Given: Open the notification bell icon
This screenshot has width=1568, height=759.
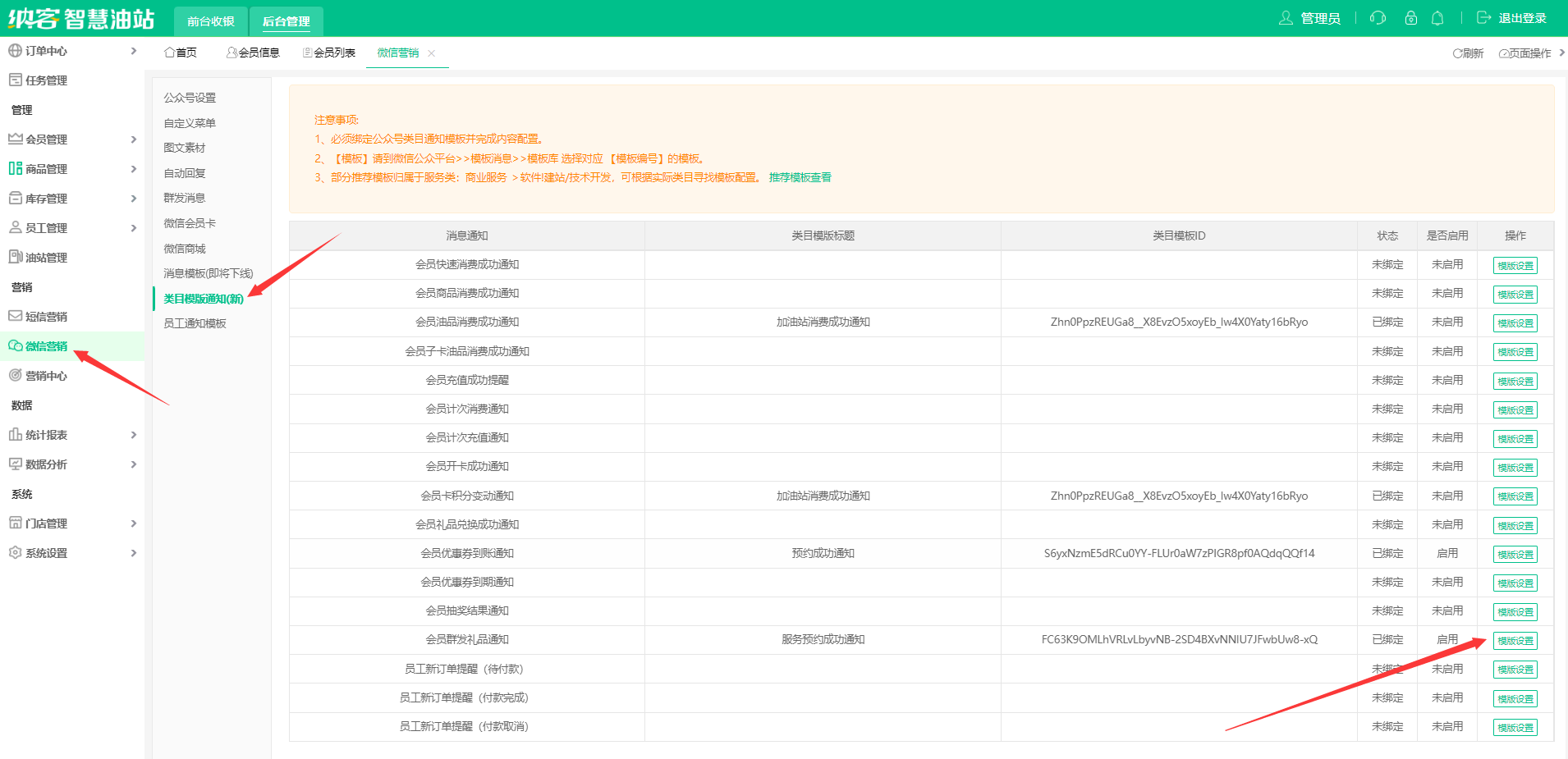Looking at the screenshot, I should [1437, 17].
